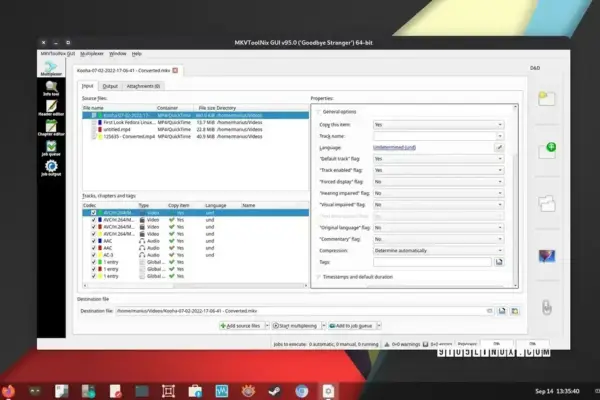This screenshot has width=600, height=400.
Task: Open the XnView eye icon in the taskbar
Action: tap(248, 391)
